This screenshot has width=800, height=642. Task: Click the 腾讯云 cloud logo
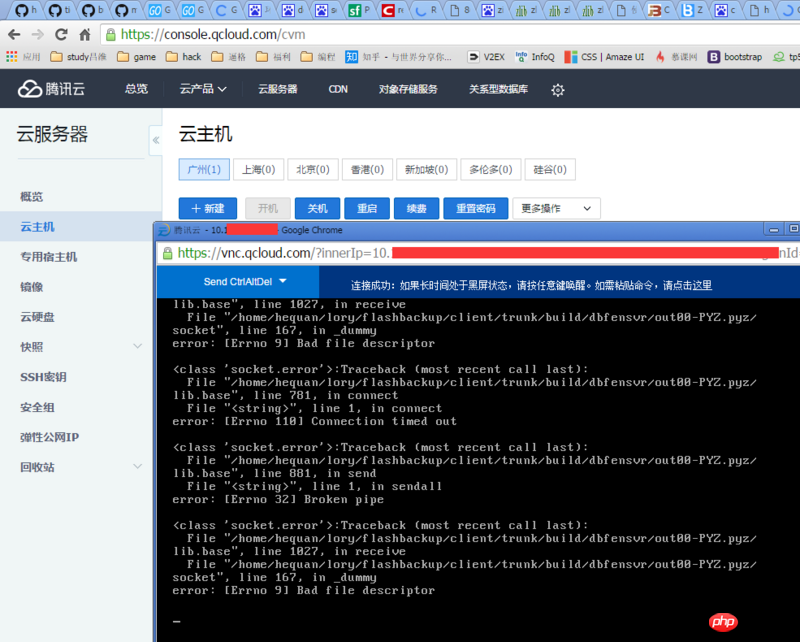tap(51, 89)
